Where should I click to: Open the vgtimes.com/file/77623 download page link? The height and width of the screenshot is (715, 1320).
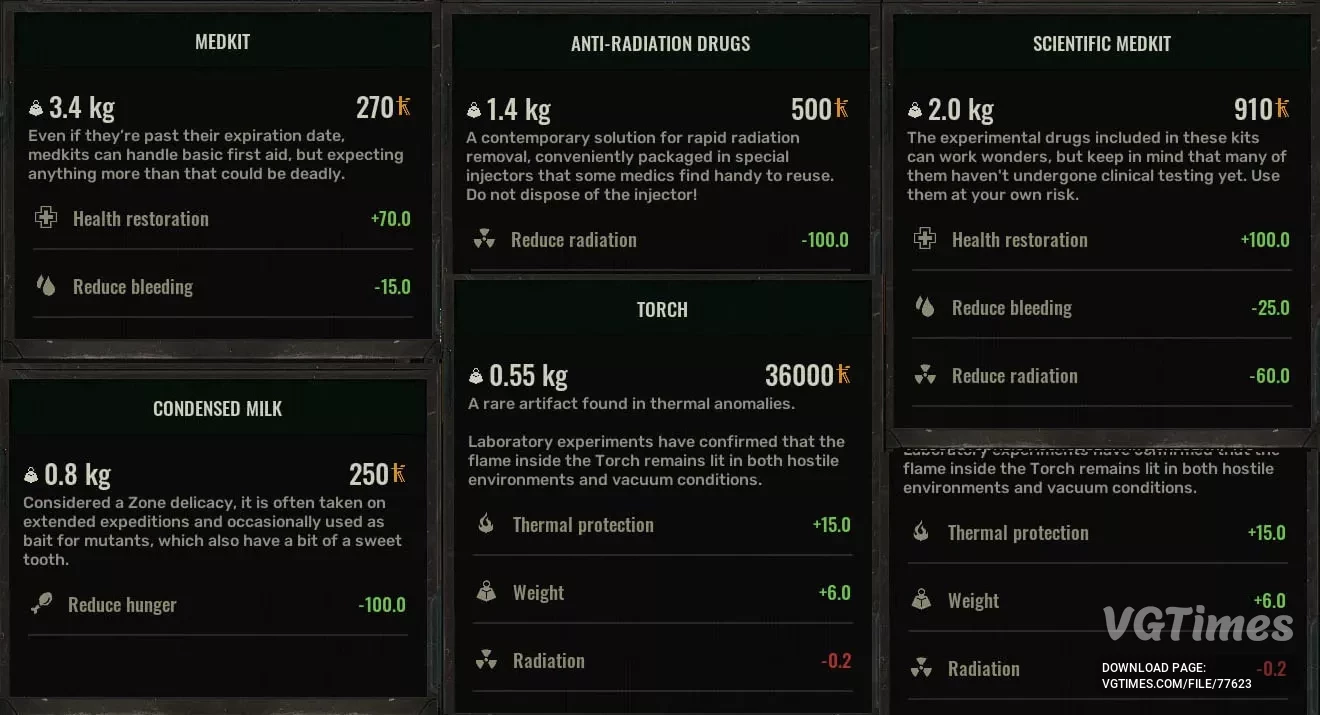[1176, 684]
